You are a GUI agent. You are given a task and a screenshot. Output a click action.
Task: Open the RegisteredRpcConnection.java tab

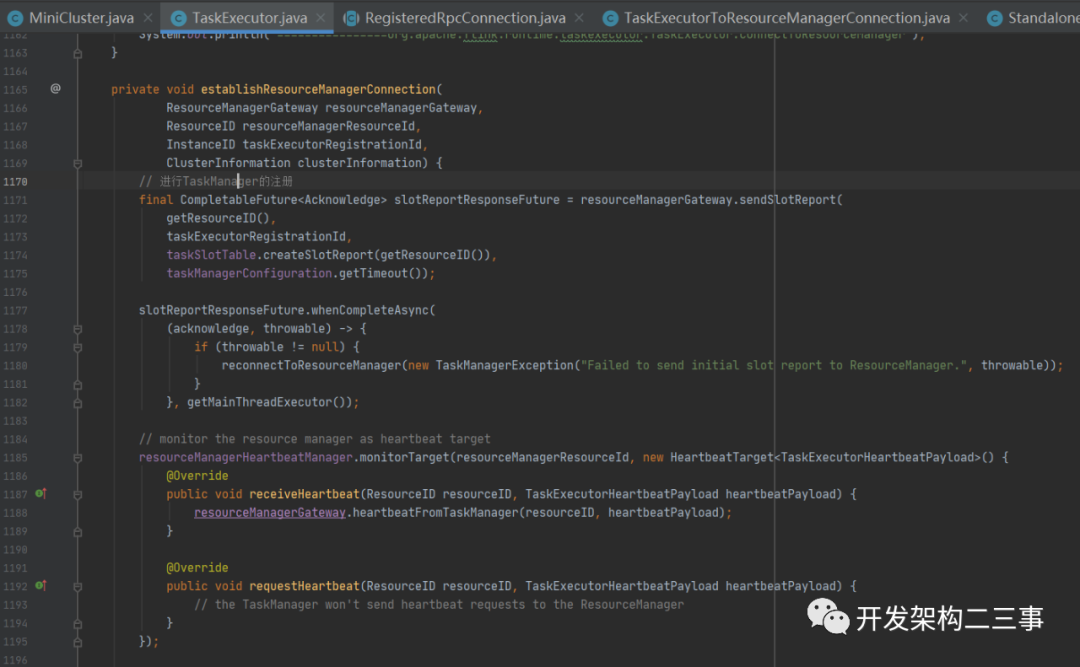tap(465, 18)
